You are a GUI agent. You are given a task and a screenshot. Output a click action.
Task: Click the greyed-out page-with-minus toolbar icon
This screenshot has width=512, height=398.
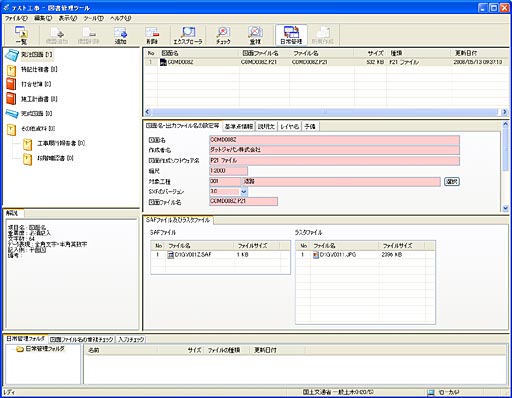click(x=88, y=35)
